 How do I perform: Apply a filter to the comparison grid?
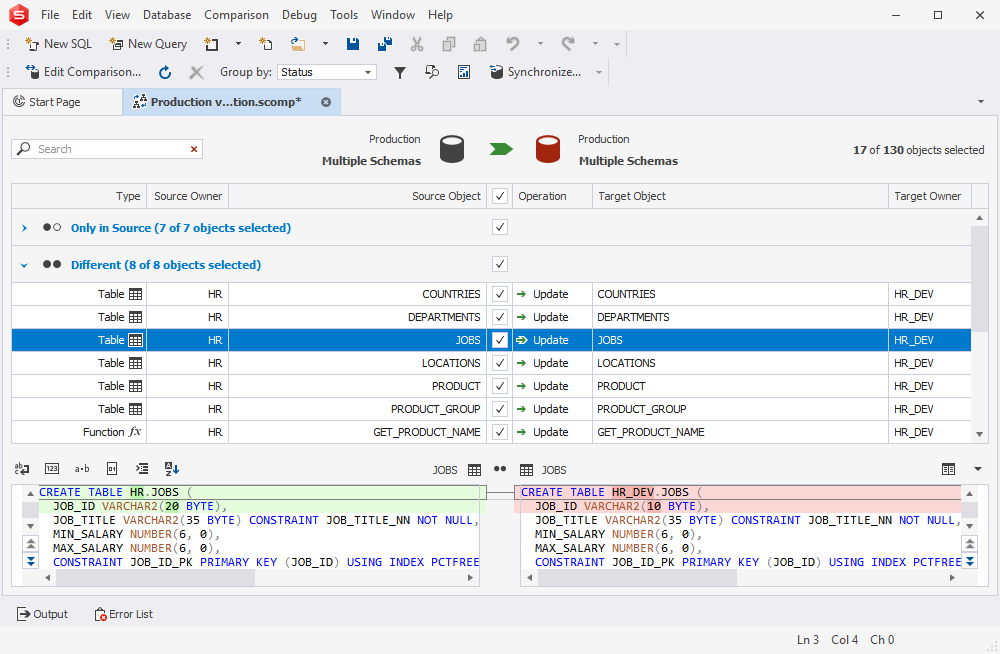(x=400, y=72)
